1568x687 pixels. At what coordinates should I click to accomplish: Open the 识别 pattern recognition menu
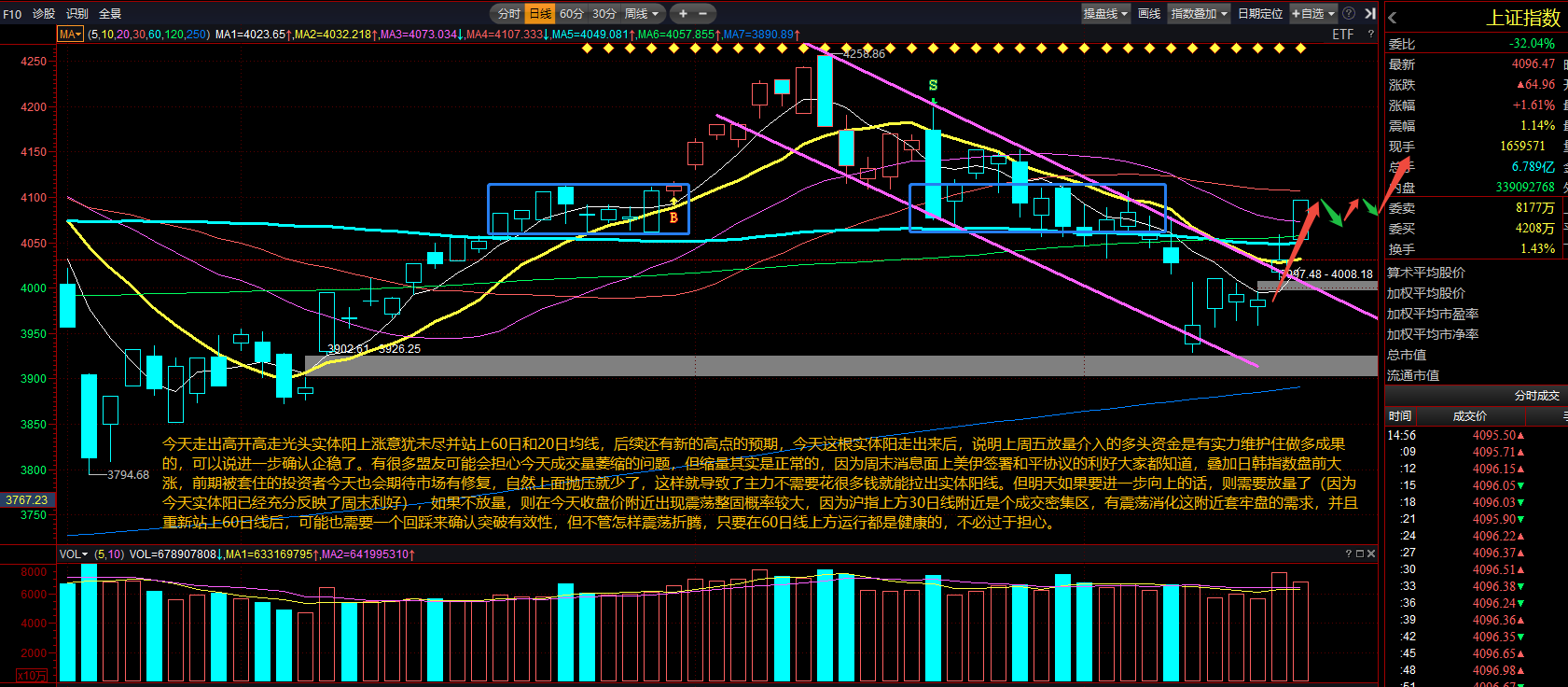77,13
